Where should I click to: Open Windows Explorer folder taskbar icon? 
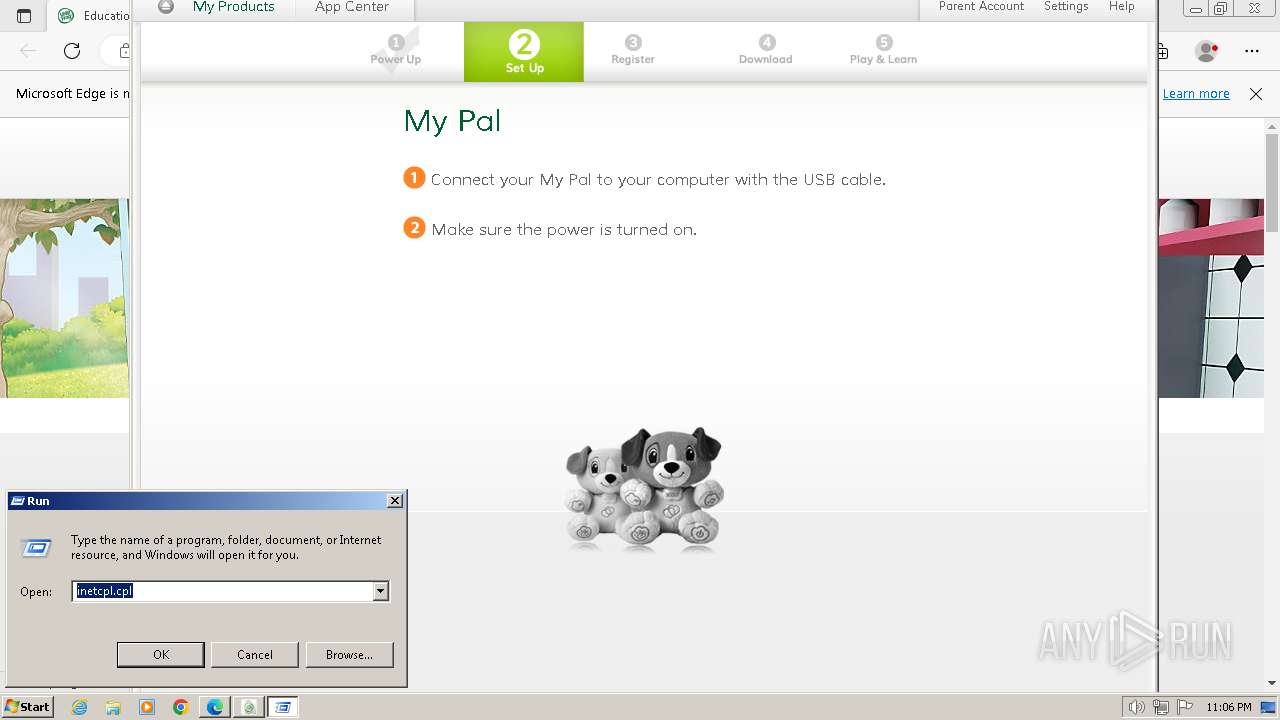click(113, 707)
